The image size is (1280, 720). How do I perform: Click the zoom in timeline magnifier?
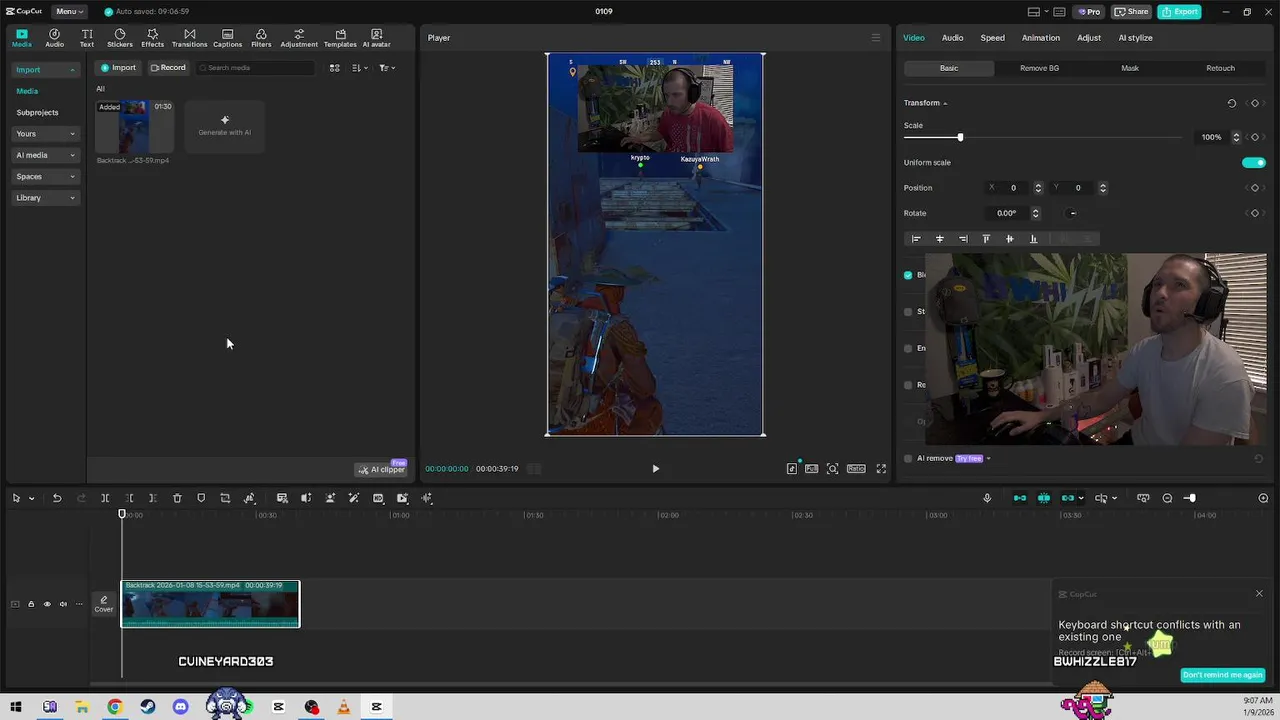tap(1263, 498)
